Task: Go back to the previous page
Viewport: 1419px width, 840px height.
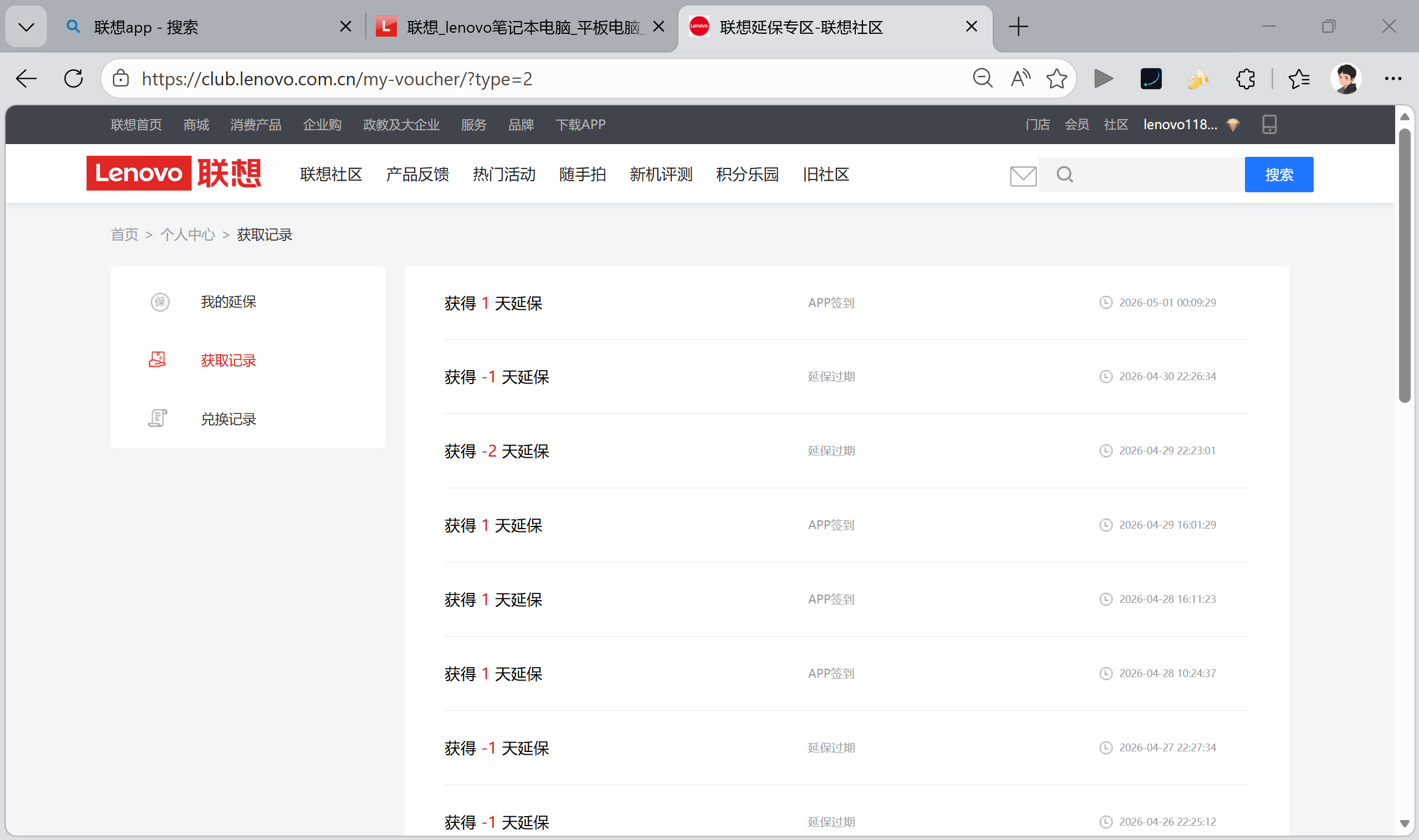Action: tap(26, 79)
